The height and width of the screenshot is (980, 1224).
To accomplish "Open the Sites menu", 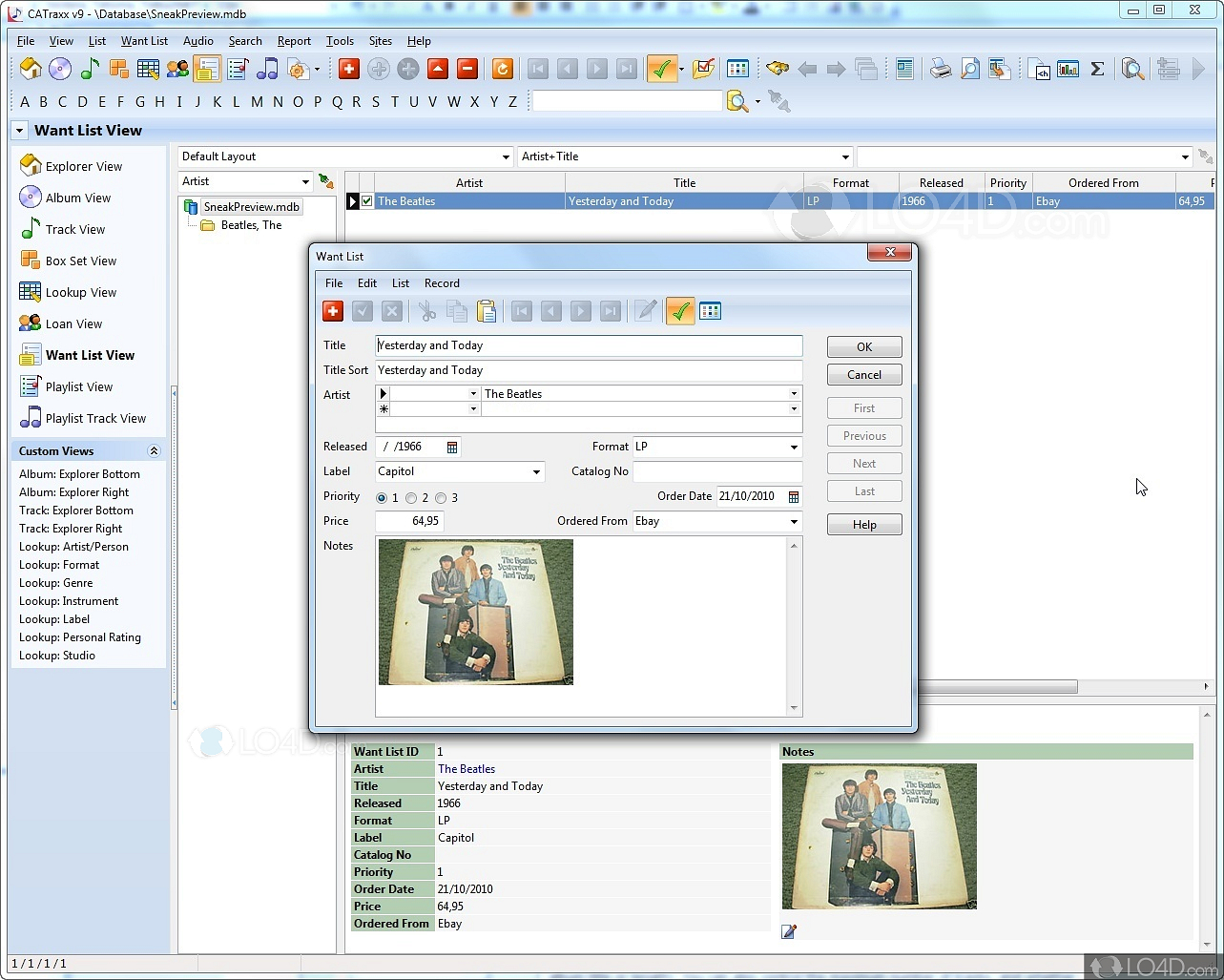I will [381, 41].
